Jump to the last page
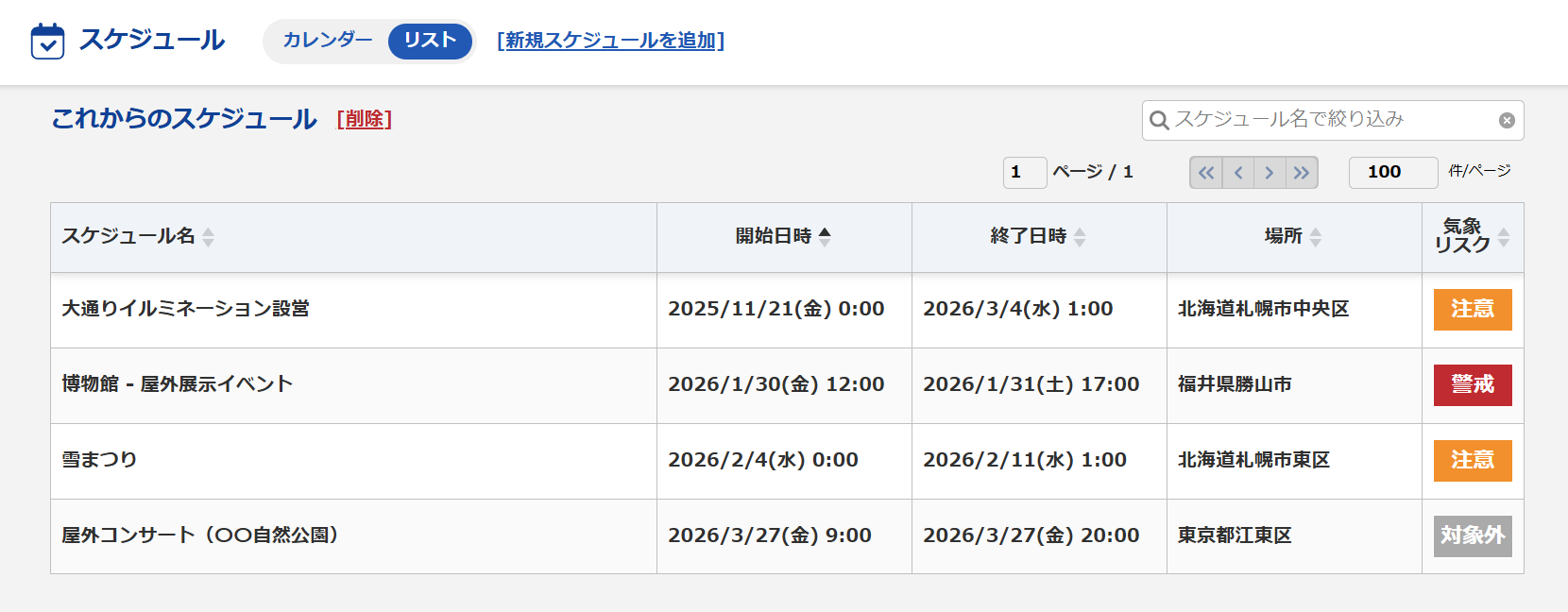 pyautogui.click(x=1302, y=173)
